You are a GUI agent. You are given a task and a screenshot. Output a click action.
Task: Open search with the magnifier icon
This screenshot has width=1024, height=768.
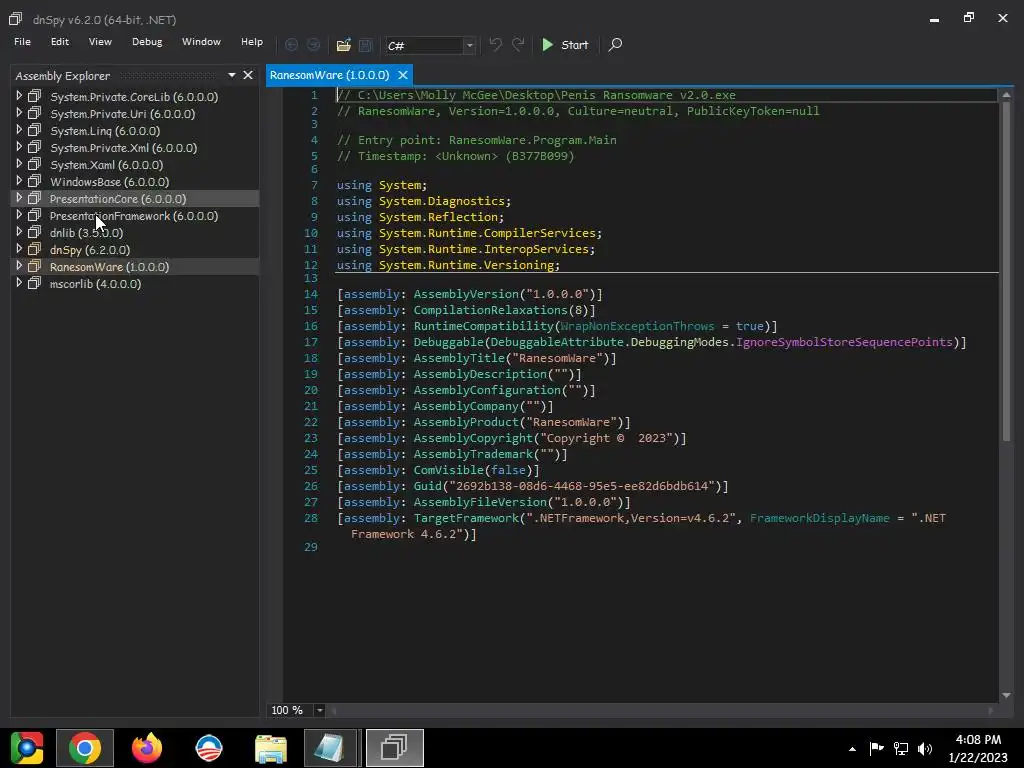point(615,44)
